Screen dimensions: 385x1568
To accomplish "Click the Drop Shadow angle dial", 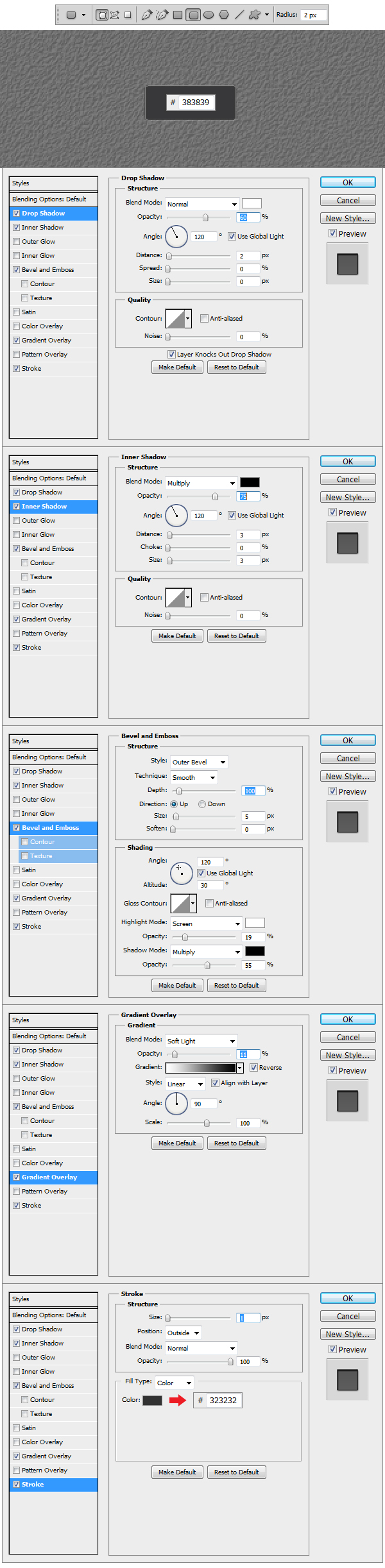I will click(x=176, y=237).
